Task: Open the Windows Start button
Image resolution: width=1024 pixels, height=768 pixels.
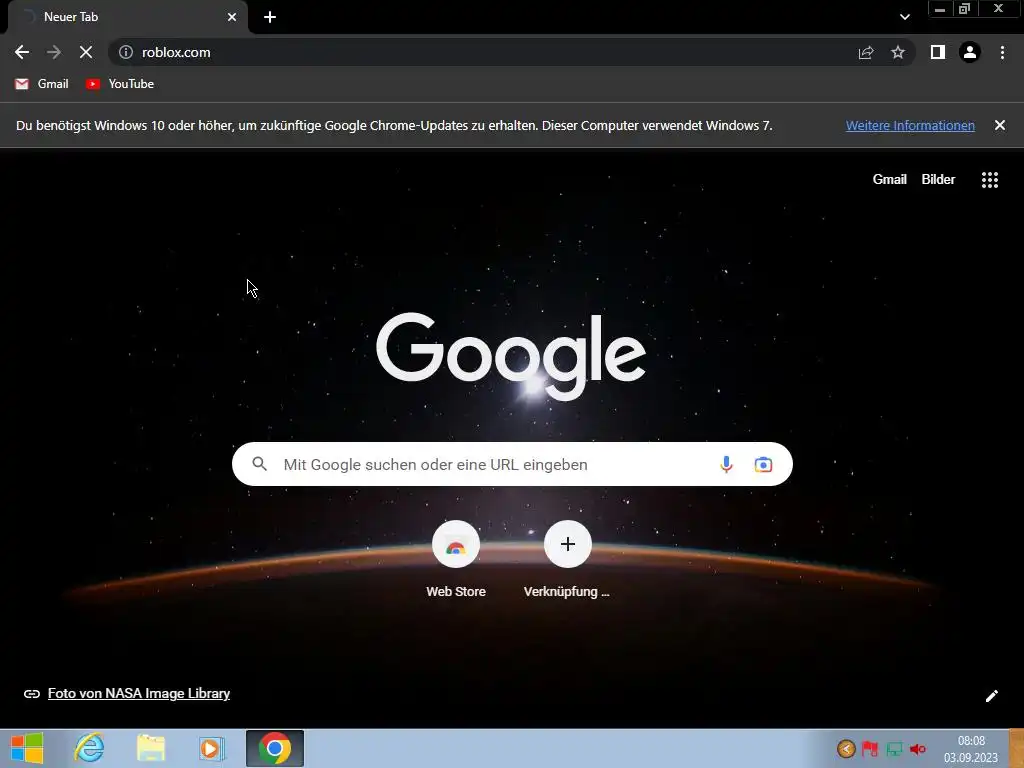Action: coord(27,748)
